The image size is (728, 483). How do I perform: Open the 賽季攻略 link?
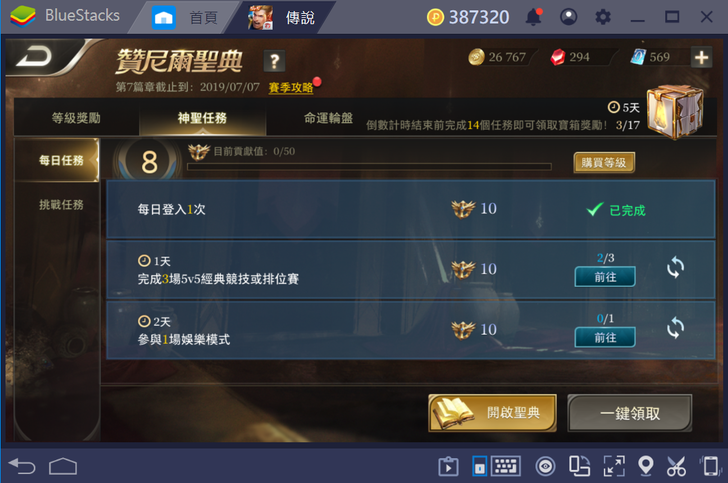(x=291, y=87)
